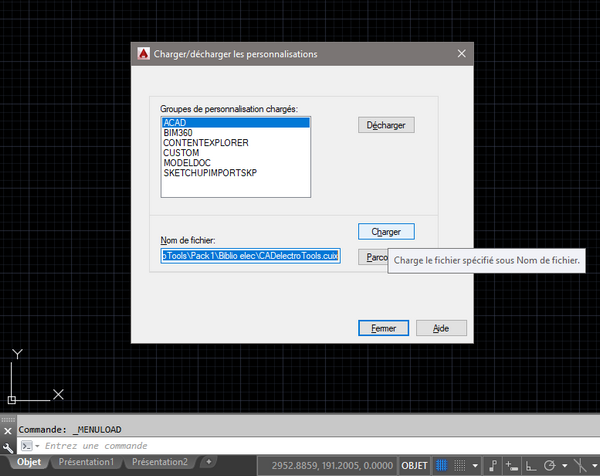Switch to the Objet model tab
The width and height of the screenshot is (600, 476).
click(29, 462)
